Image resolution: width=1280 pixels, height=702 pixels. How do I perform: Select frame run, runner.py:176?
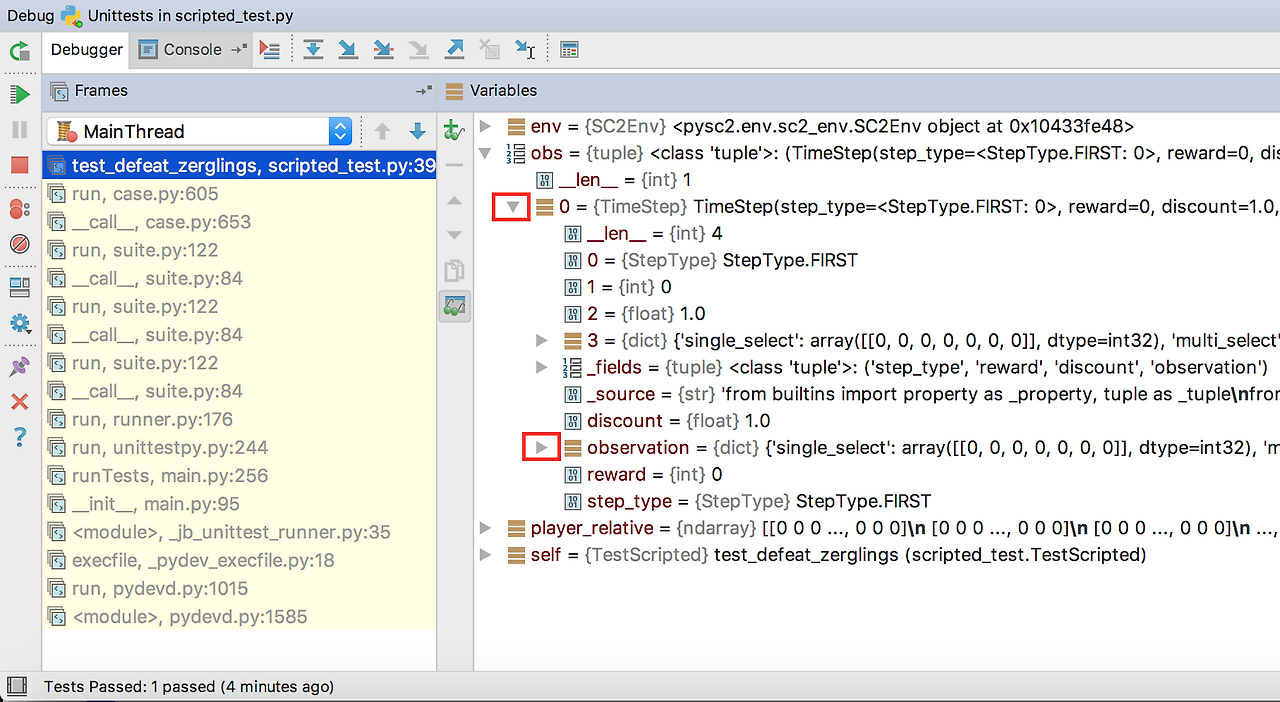pos(240,419)
